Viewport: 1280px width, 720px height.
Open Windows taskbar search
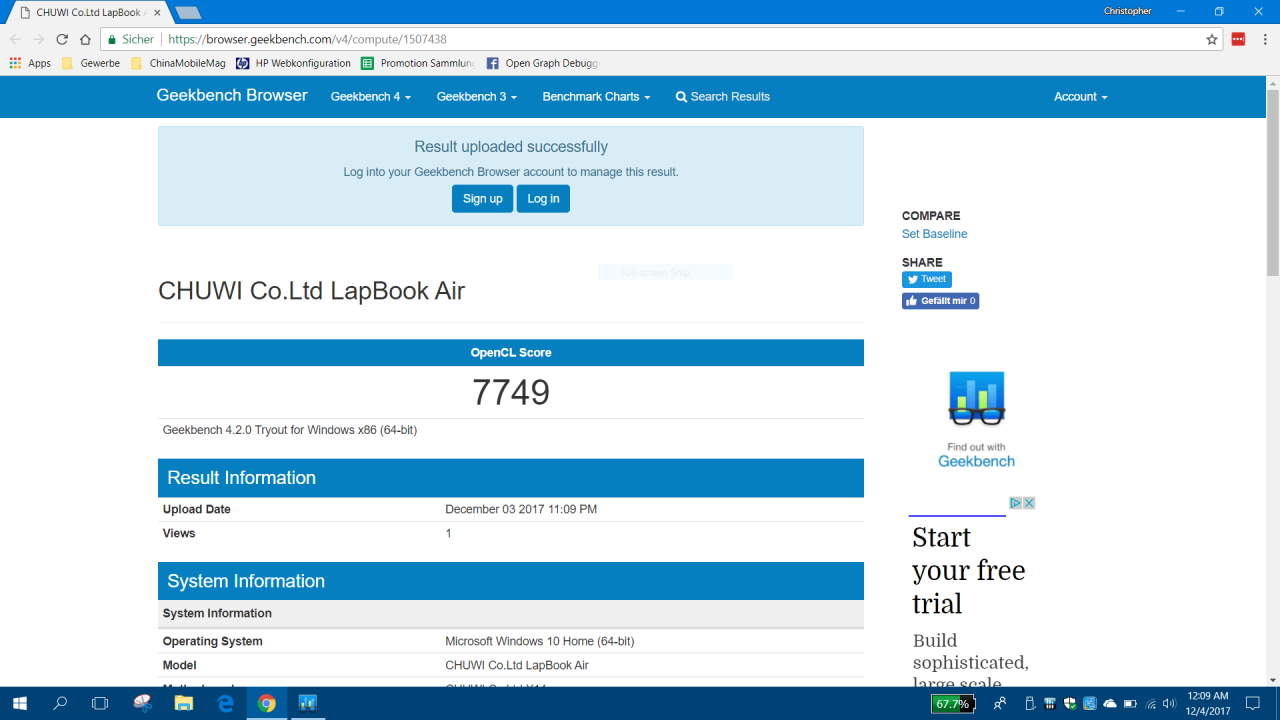point(60,703)
